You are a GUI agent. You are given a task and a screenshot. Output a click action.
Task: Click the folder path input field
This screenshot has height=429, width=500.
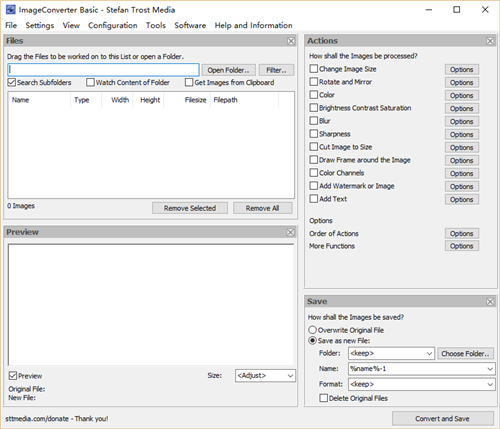click(x=104, y=70)
